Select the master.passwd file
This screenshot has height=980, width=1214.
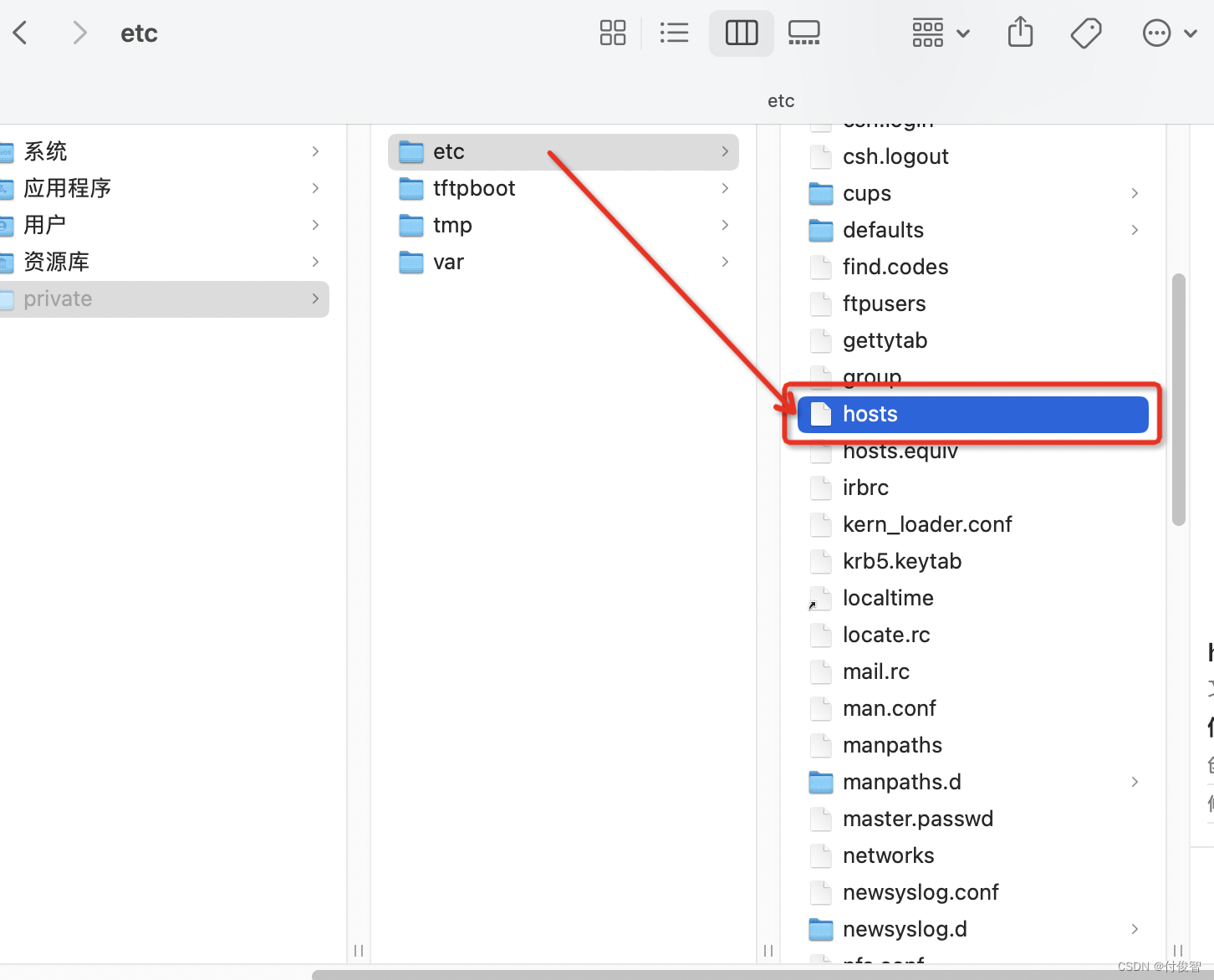coord(973,819)
